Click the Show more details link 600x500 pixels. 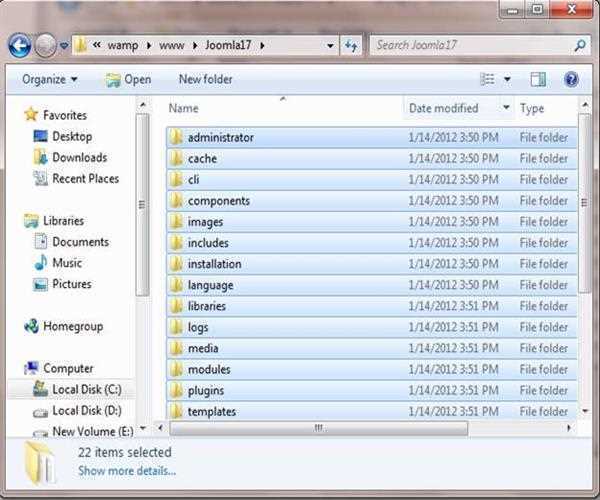pyautogui.click(x=126, y=470)
